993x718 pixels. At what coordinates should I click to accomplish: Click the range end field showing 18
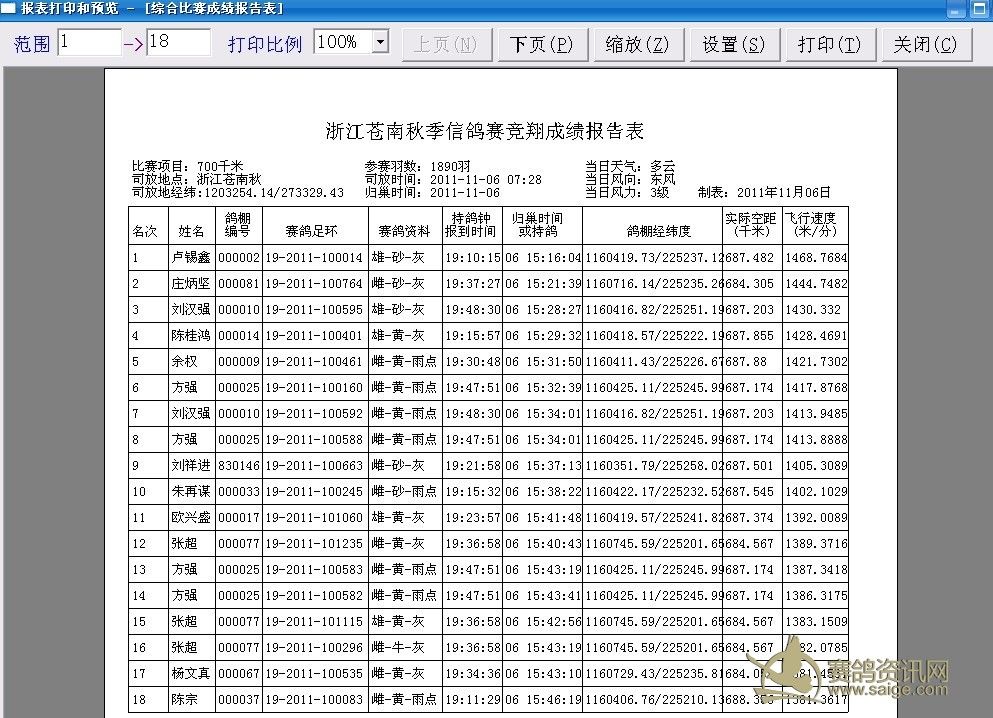[x=179, y=42]
